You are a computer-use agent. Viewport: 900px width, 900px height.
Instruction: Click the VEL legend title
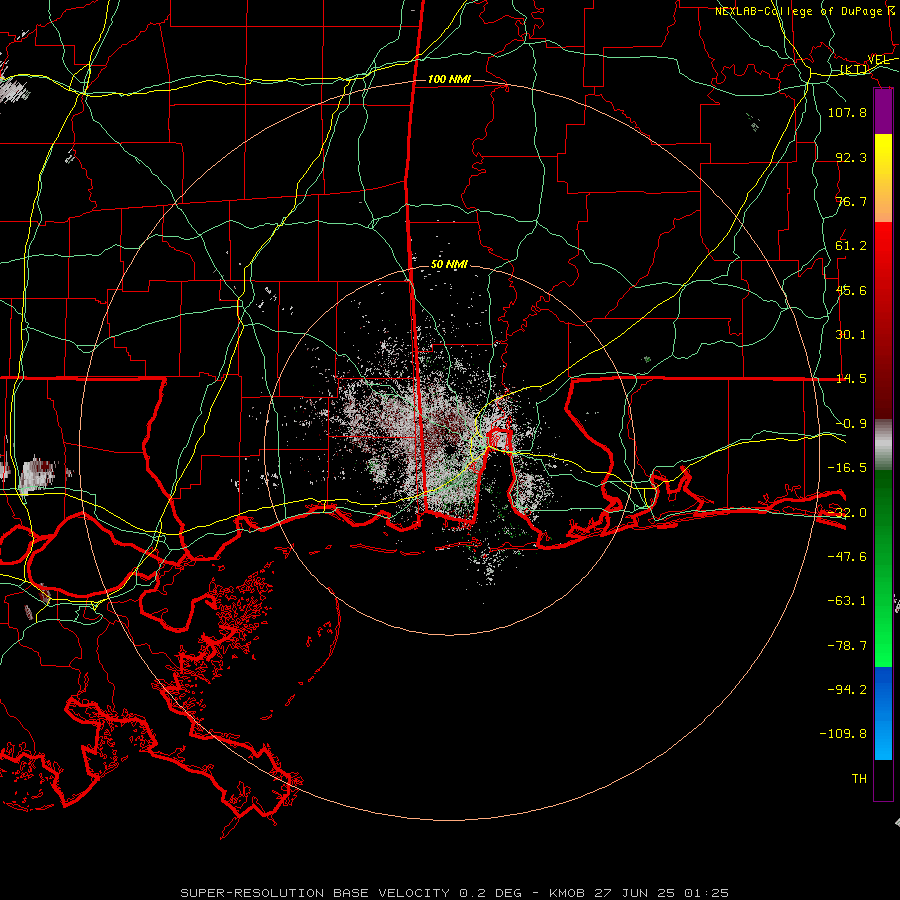pyautogui.click(x=878, y=60)
